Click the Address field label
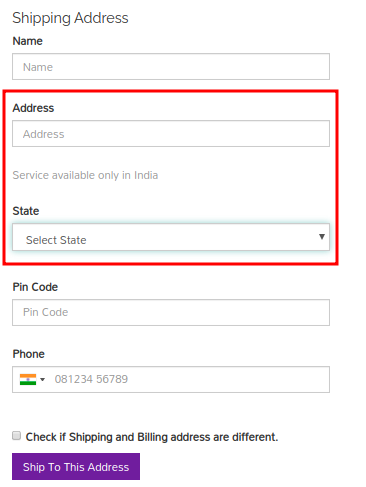The width and height of the screenshot is (366, 487). (33, 108)
